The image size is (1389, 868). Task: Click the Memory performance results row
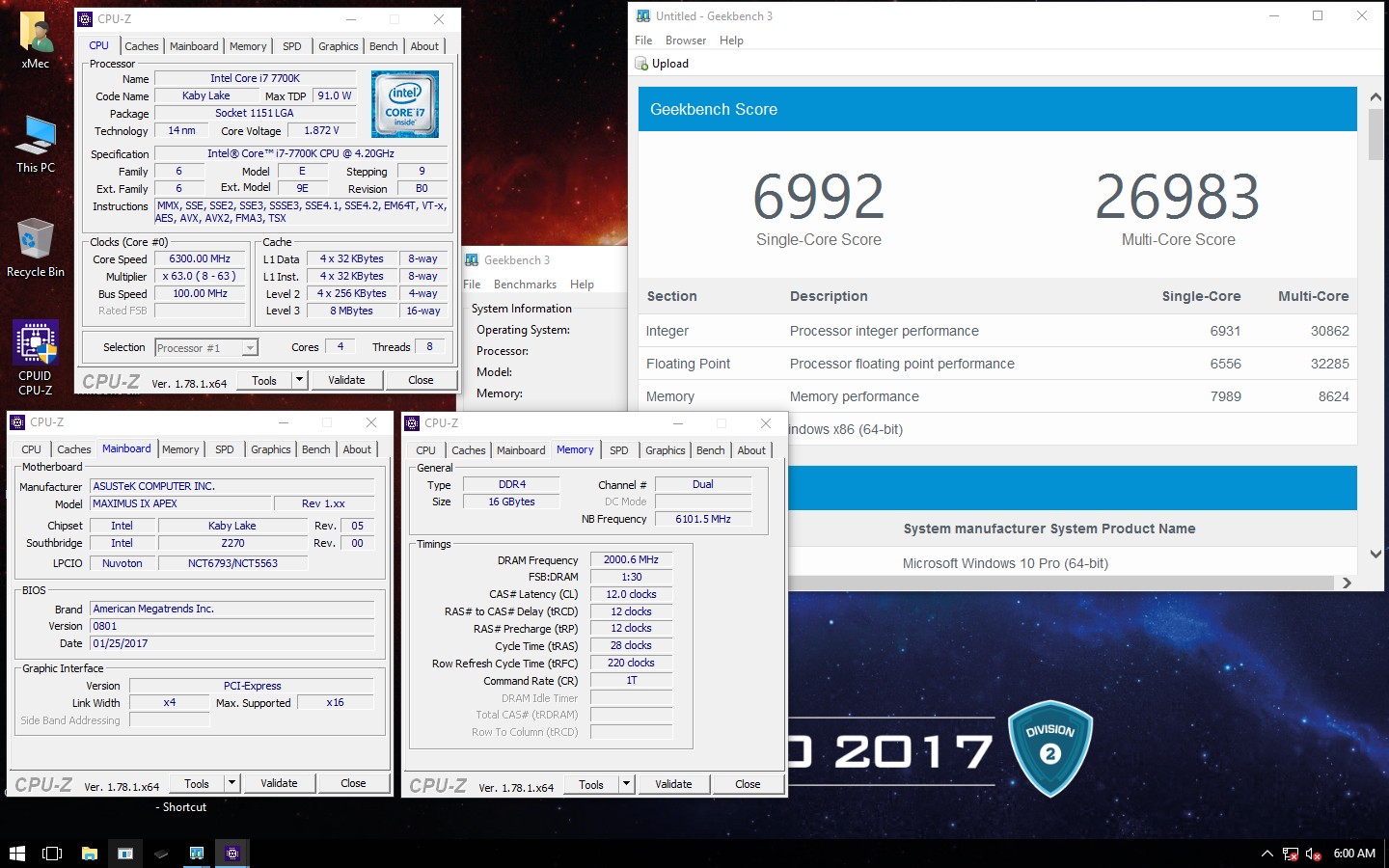tap(997, 396)
